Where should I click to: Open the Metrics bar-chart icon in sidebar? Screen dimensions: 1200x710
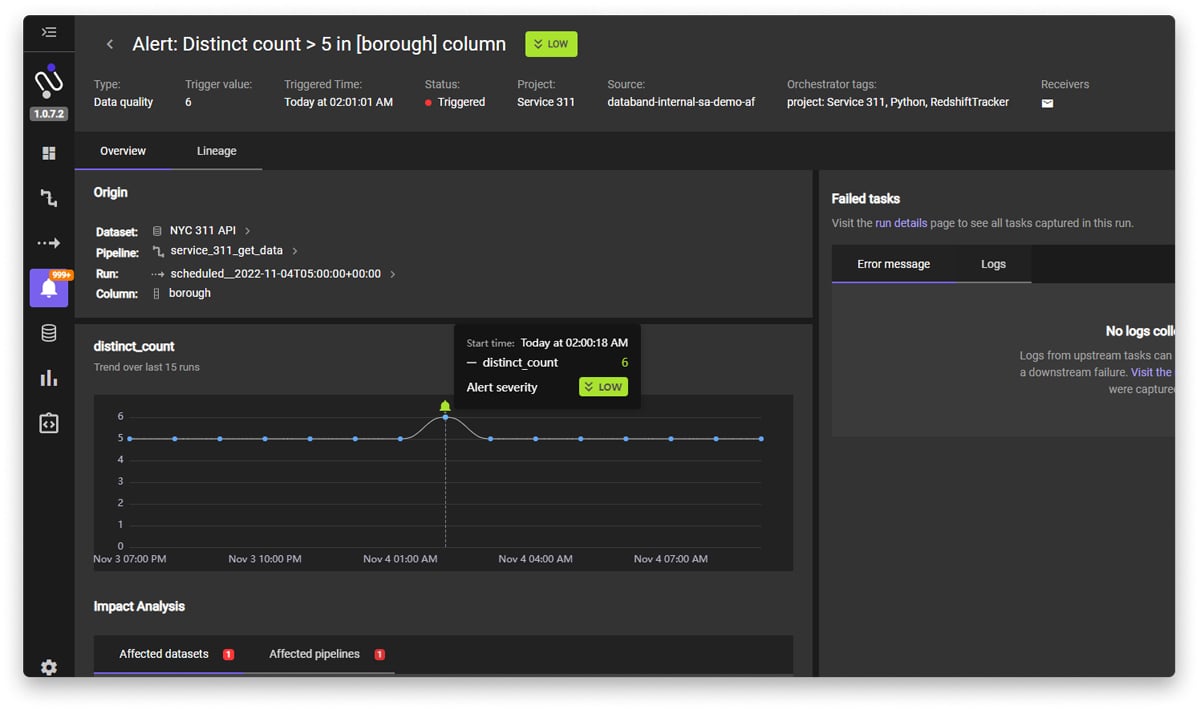coord(48,377)
